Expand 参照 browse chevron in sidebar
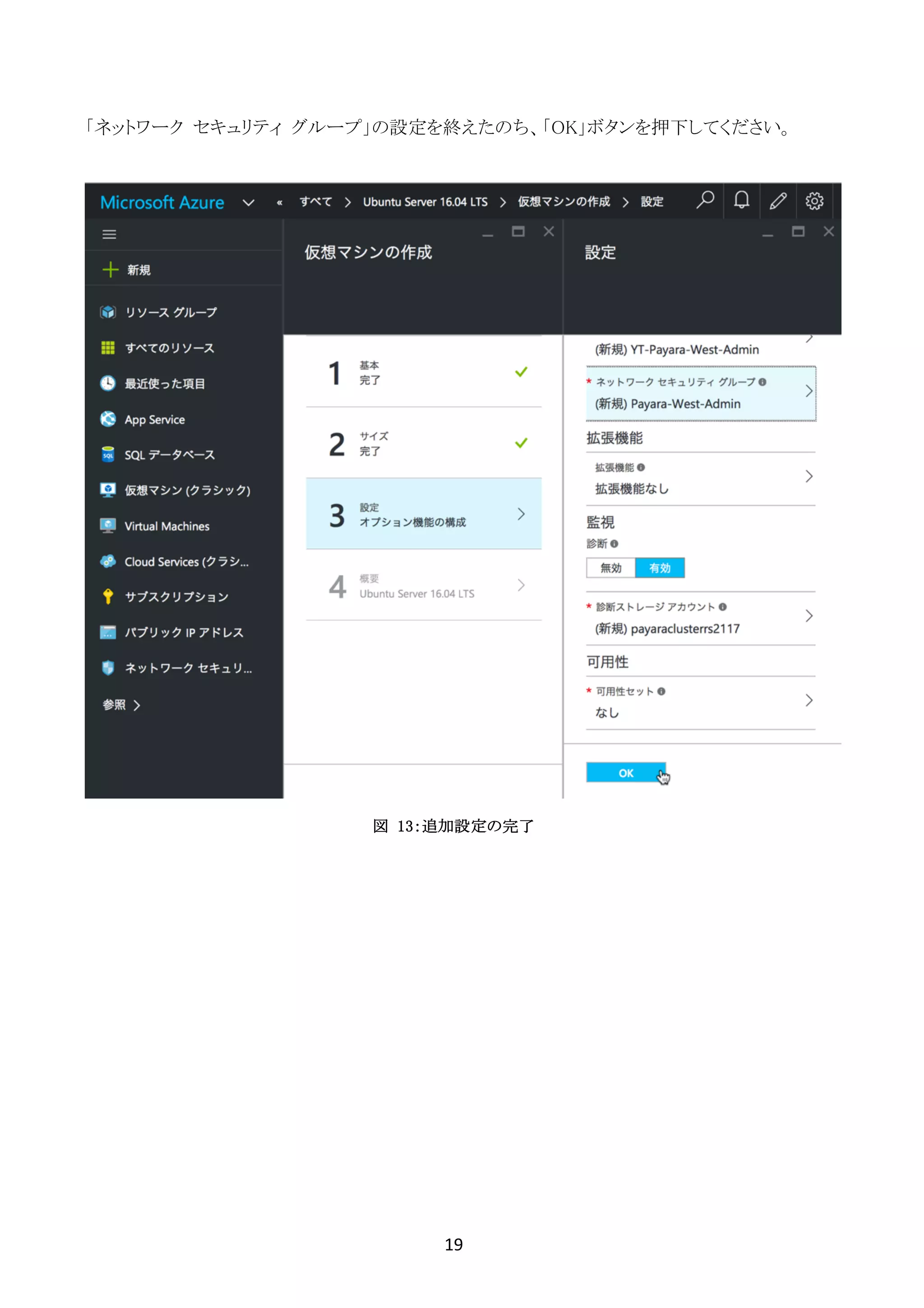Image resolution: width=924 pixels, height=1308 pixels. 137,705
